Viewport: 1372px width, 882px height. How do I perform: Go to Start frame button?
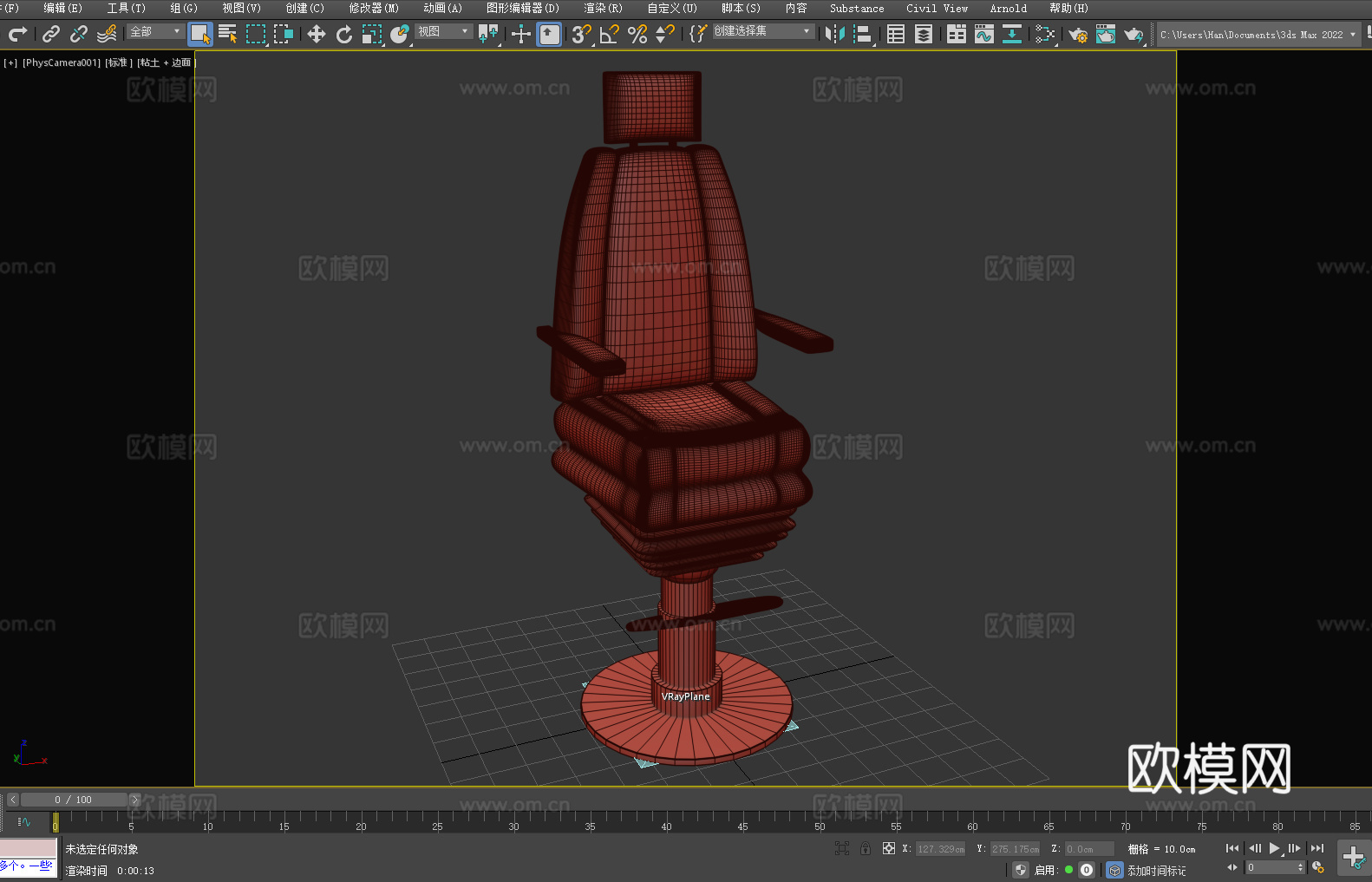pos(1232,848)
